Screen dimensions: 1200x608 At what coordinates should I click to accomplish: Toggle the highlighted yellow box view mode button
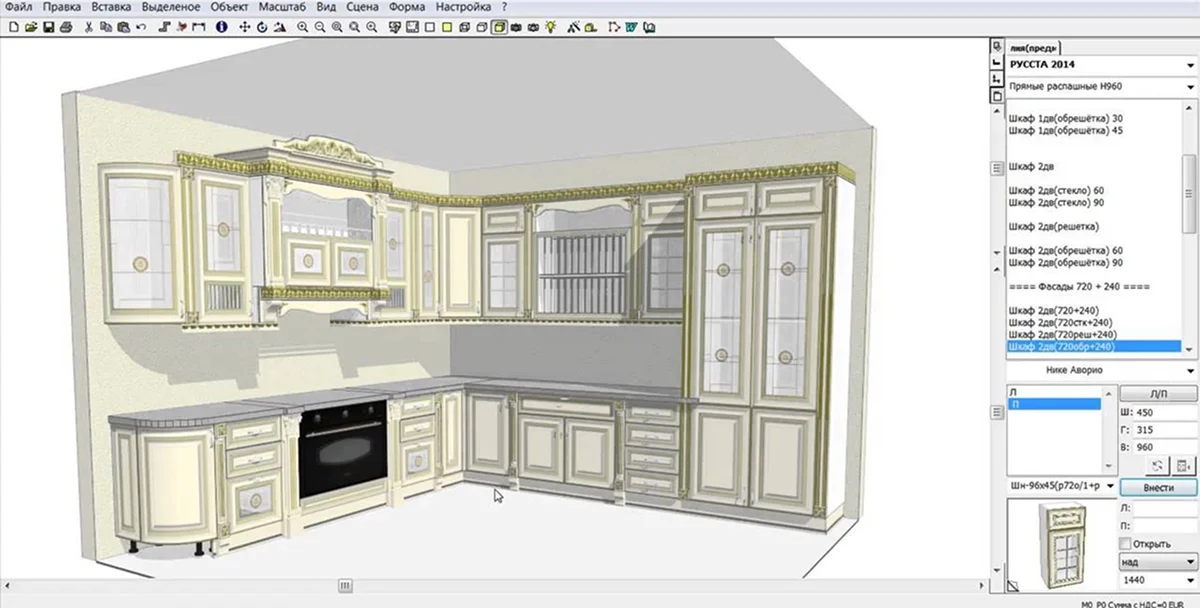[x=498, y=27]
